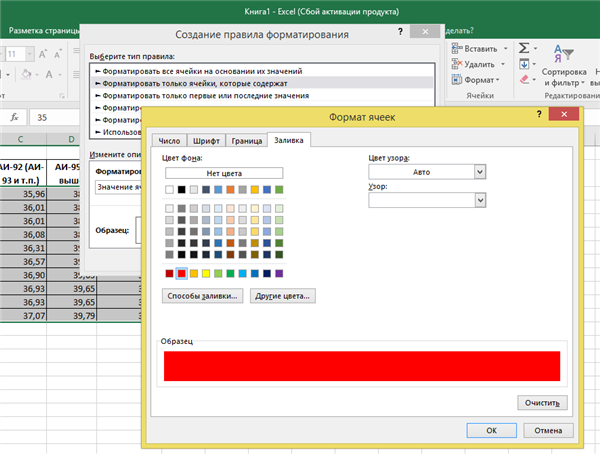Select rule type: first or last values

coord(262,95)
